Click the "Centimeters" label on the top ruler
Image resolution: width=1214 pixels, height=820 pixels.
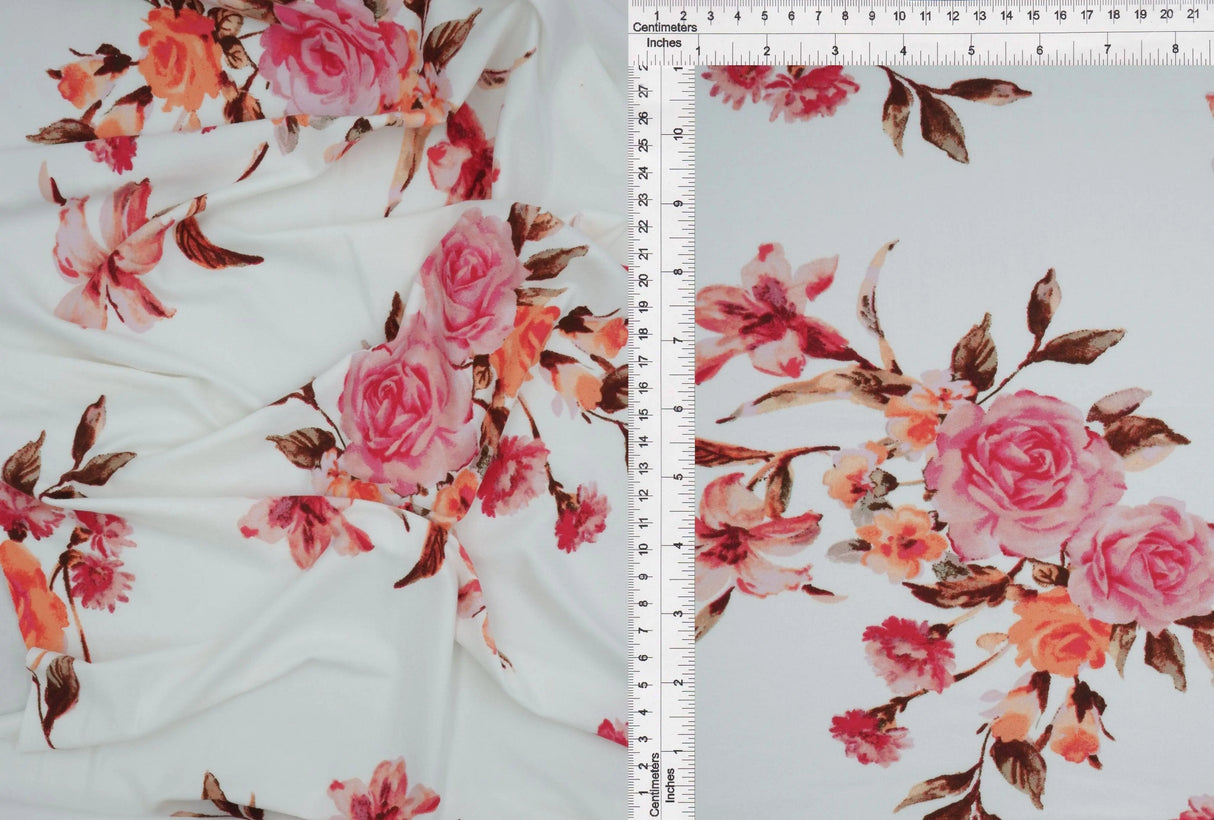[x=664, y=27]
